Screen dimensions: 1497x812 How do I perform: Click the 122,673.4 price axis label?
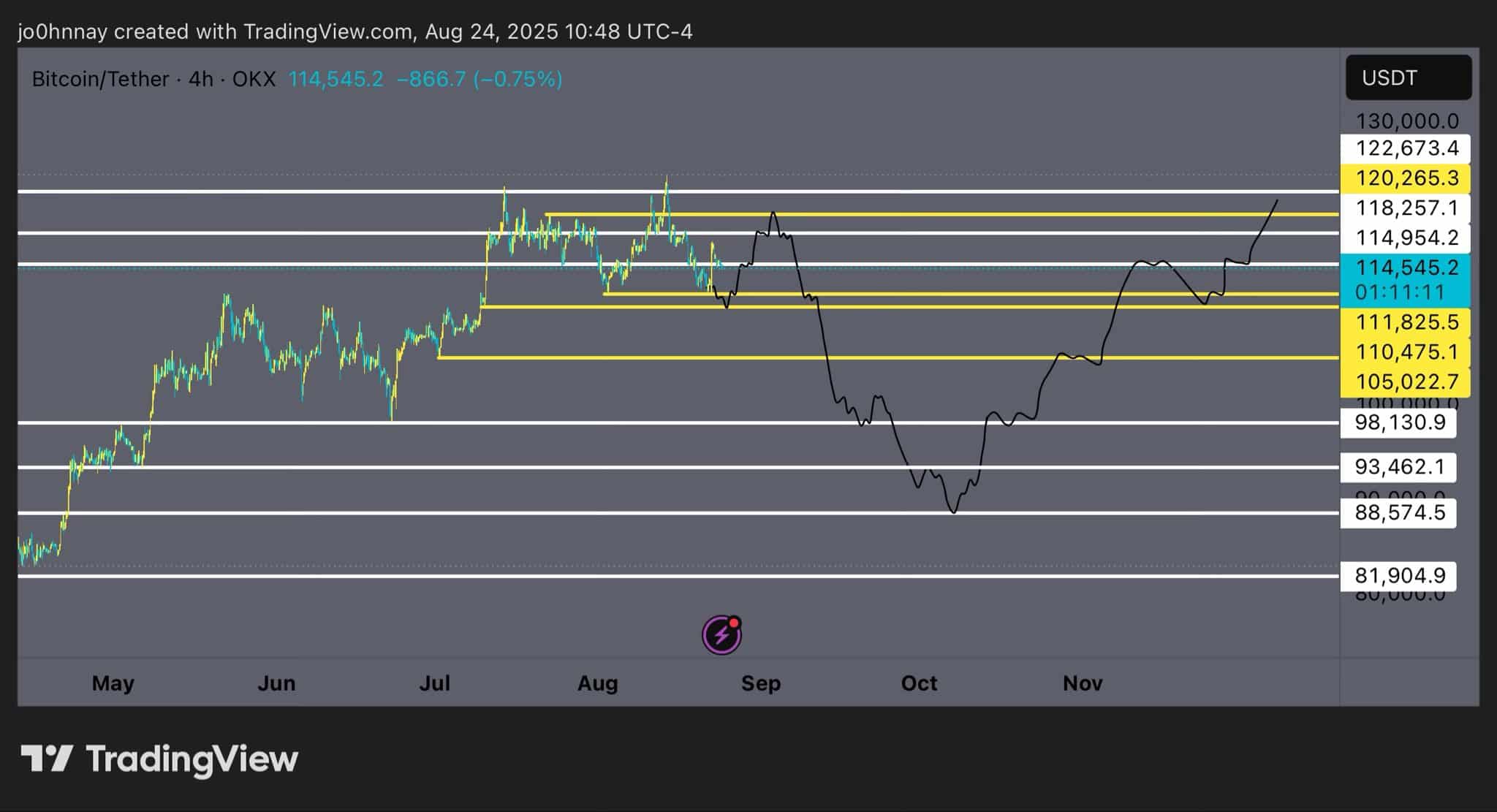pos(1398,148)
